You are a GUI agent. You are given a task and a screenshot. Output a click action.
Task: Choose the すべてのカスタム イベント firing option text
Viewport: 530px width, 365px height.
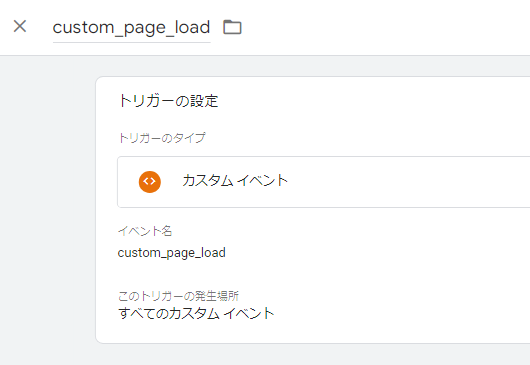[196, 313]
